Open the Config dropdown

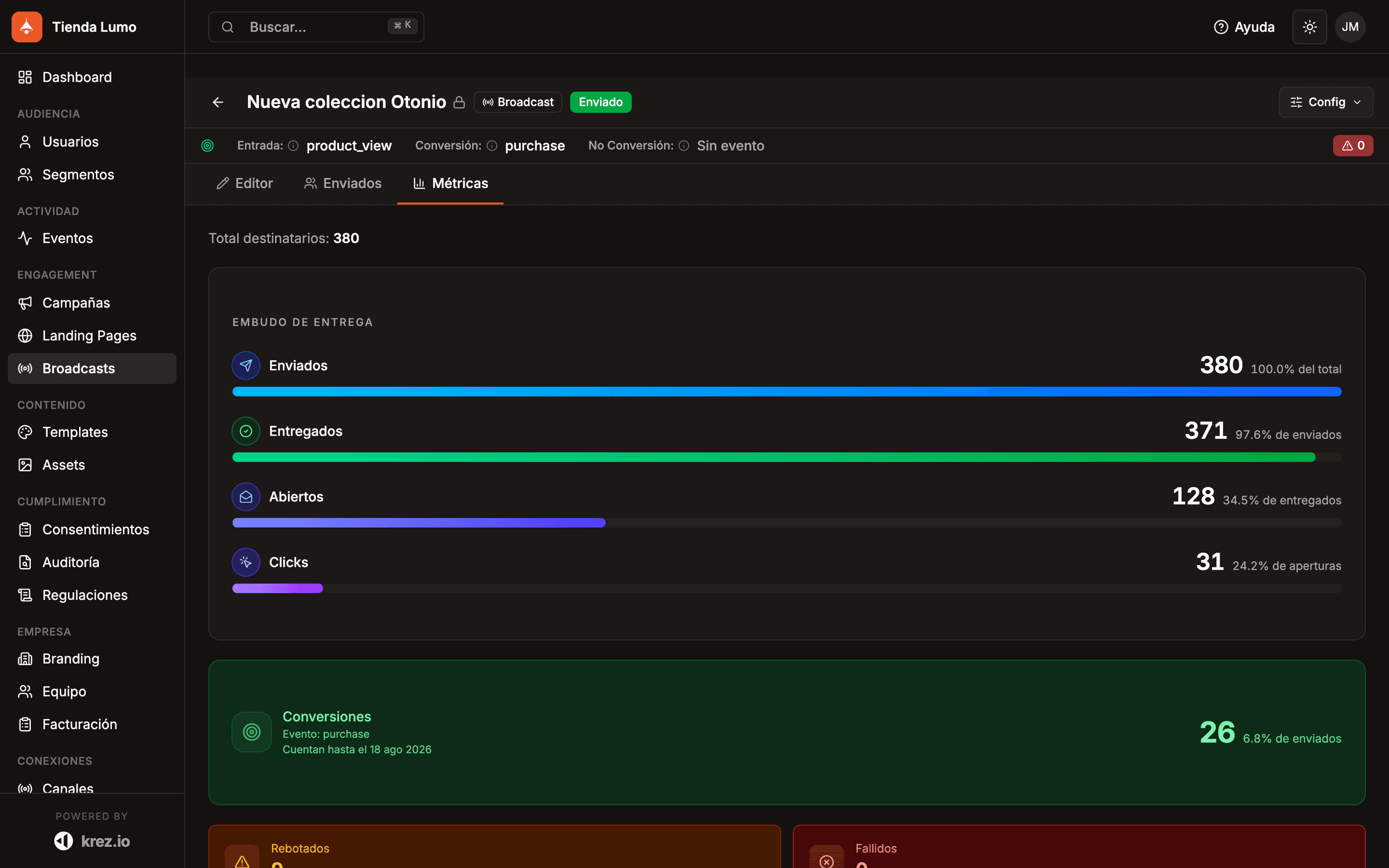[x=1326, y=102]
